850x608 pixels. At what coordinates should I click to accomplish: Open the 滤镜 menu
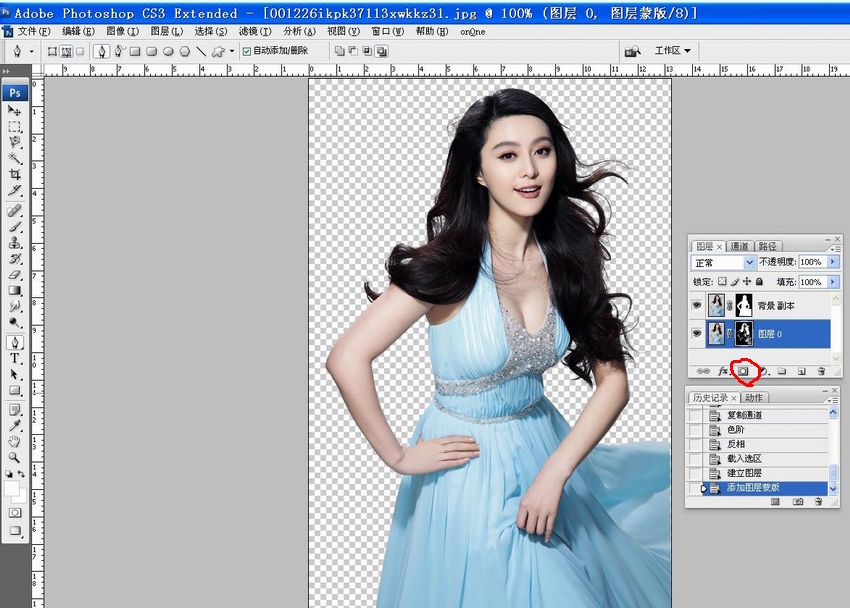click(x=254, y=31)
